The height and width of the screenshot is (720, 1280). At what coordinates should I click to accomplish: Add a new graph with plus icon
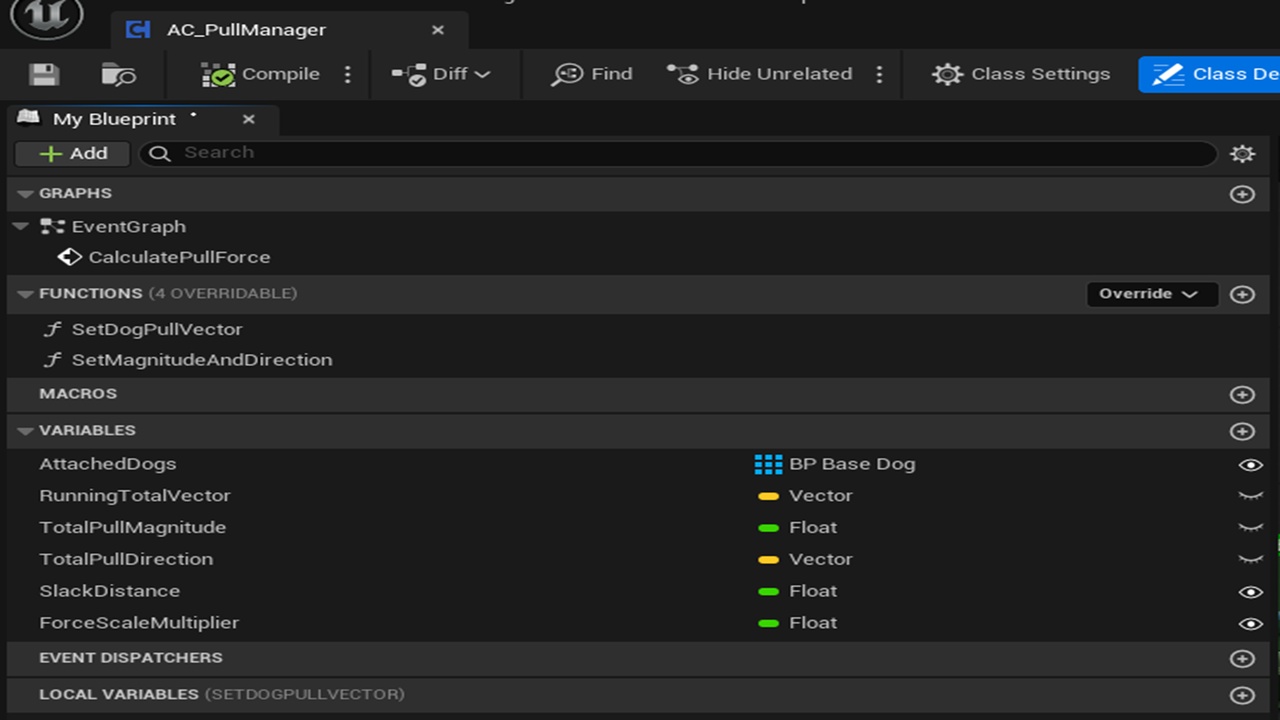pyautogui.click(x=1242, y=194)
